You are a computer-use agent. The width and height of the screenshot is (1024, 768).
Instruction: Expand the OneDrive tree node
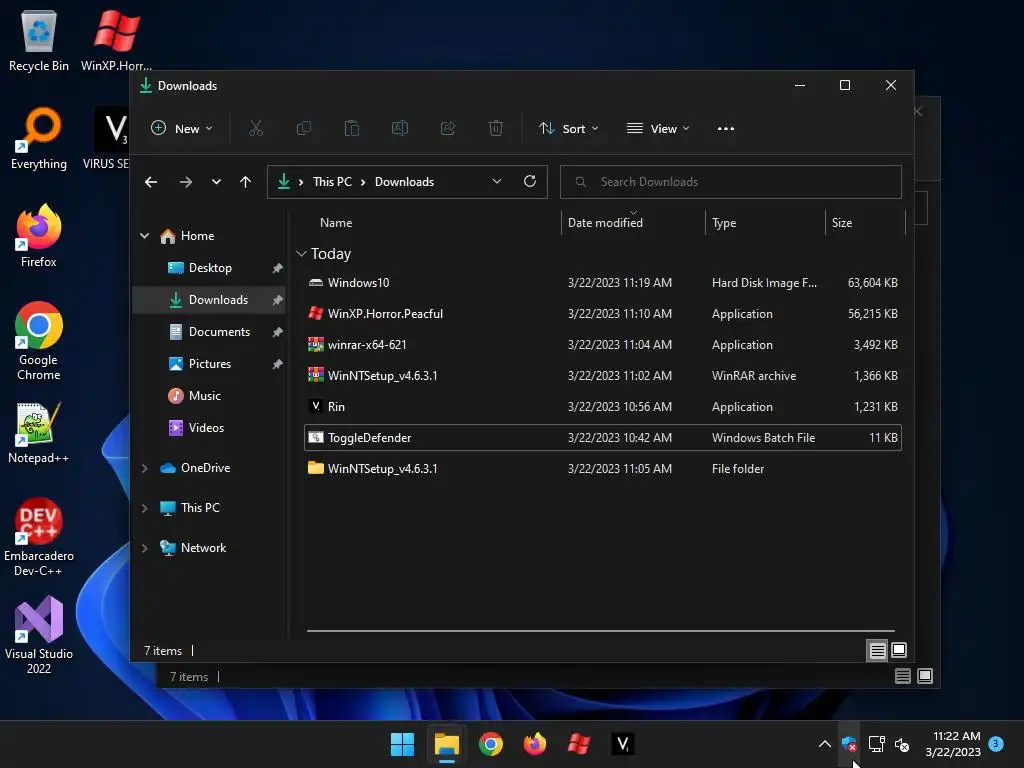coord(144,468)
